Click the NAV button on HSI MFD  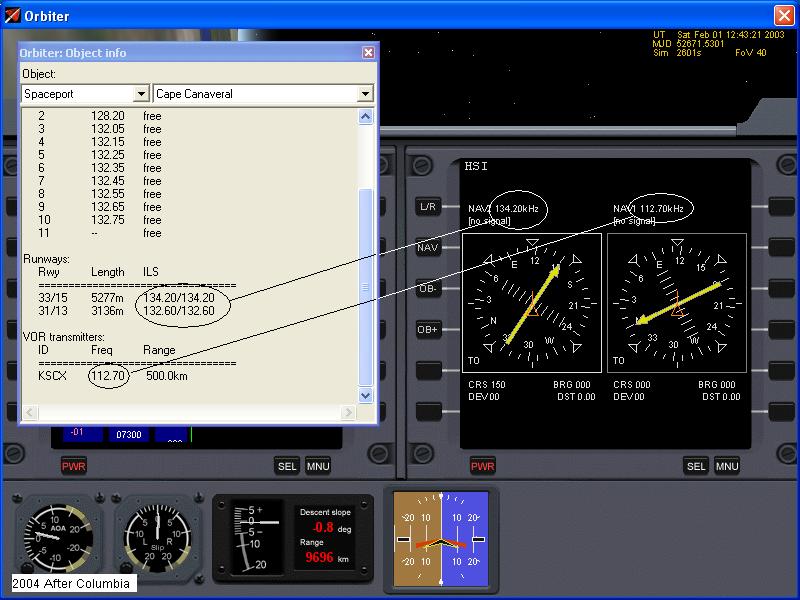coord(428,247)
